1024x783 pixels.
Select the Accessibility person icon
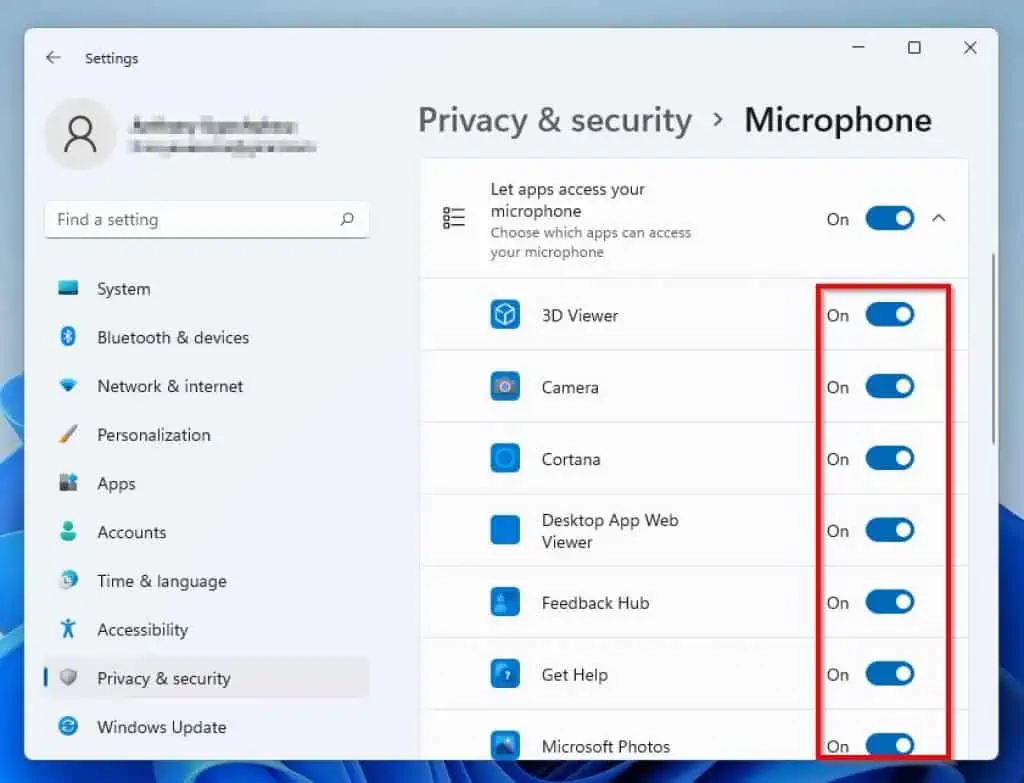point(66,630)
